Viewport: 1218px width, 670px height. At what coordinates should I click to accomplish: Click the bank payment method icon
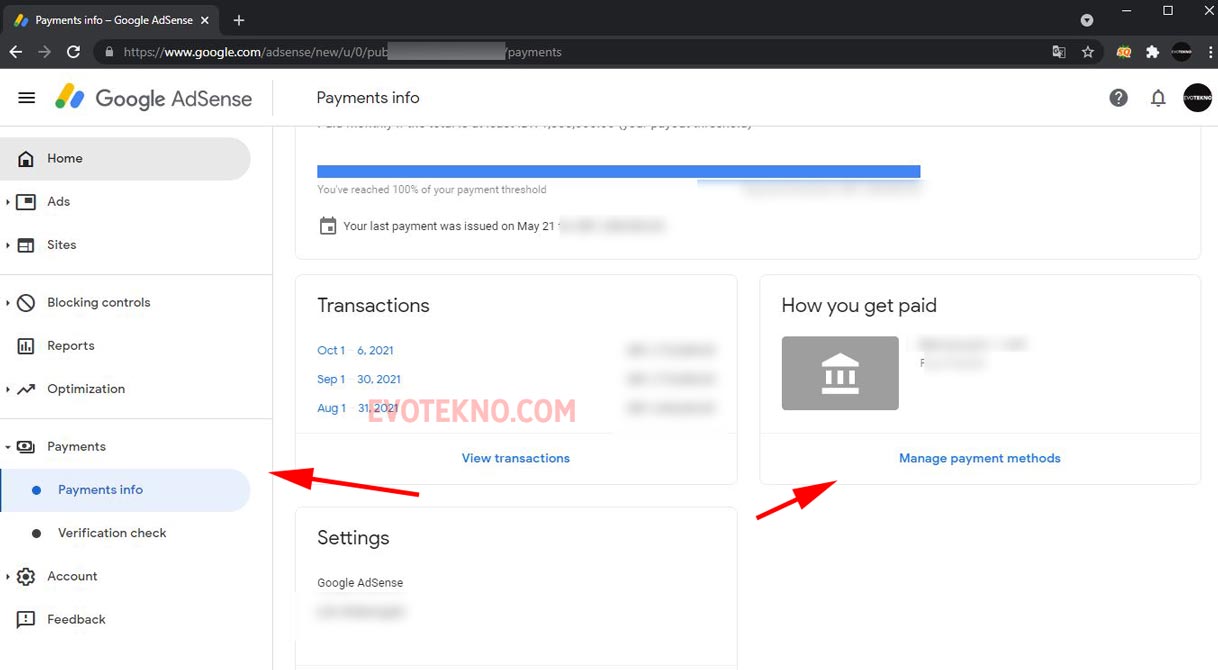click(840, 373)
